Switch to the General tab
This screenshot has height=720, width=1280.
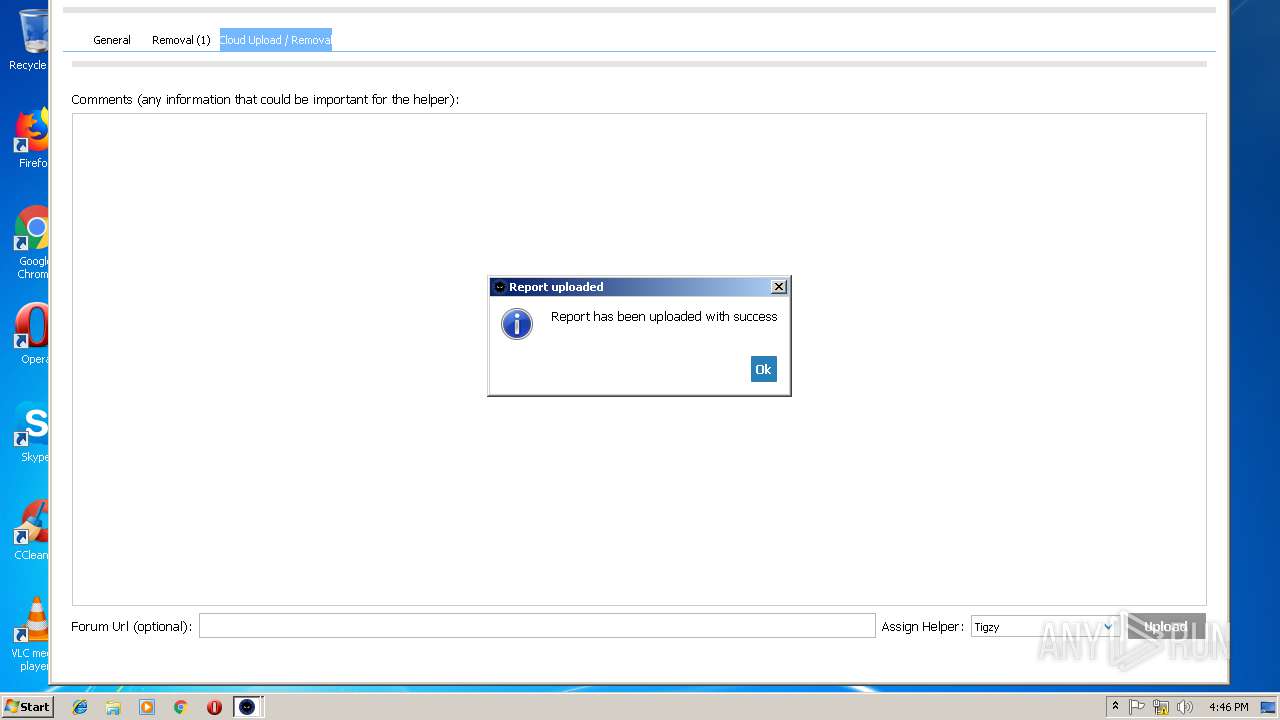[x=112, y=40]
